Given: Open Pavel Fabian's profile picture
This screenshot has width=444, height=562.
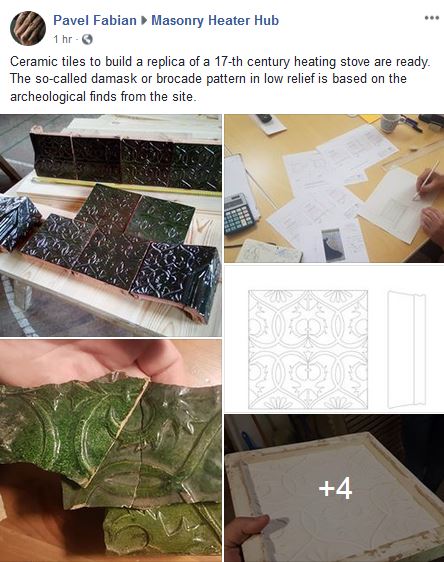Looking at the screenshot, I should (x=28, y=29).
